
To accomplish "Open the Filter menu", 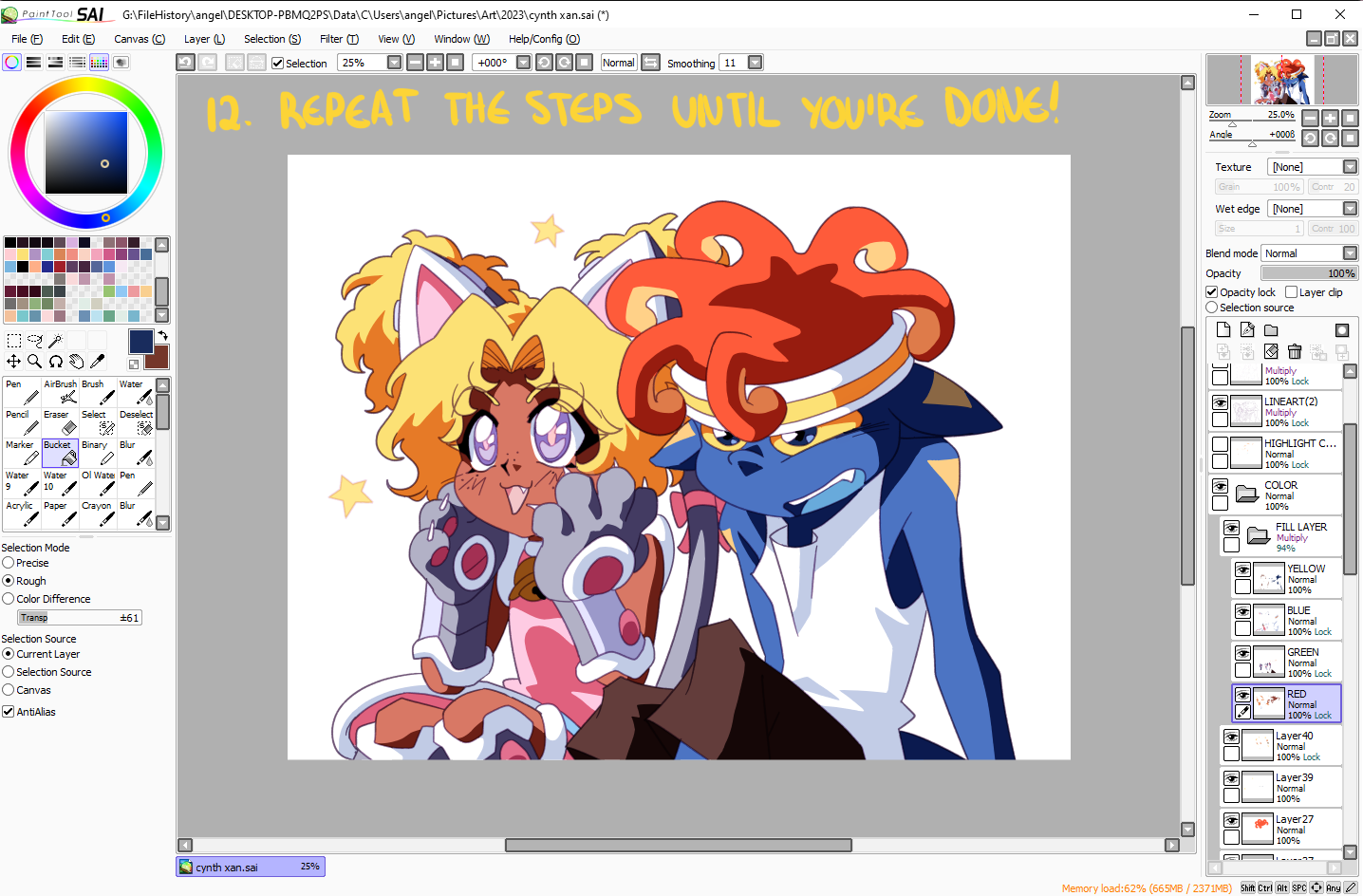I will (x=339, y=39).
